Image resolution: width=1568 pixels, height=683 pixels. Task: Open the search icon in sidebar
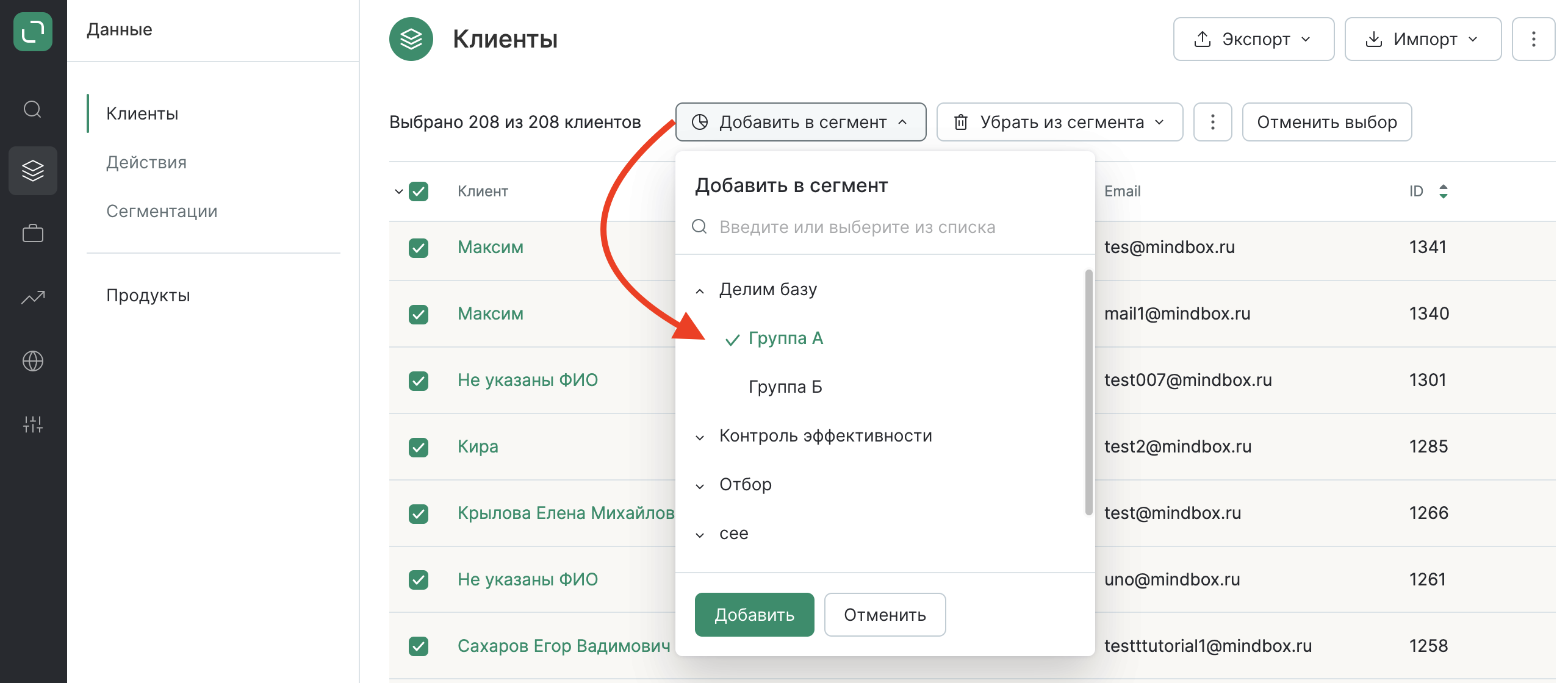[x=32, y=109]
